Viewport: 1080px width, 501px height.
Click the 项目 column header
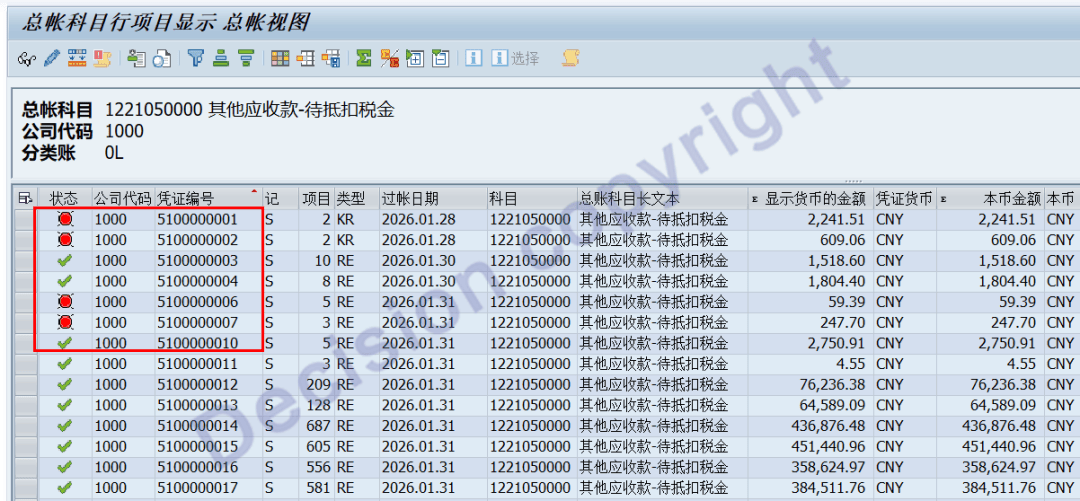pos(316,199)
